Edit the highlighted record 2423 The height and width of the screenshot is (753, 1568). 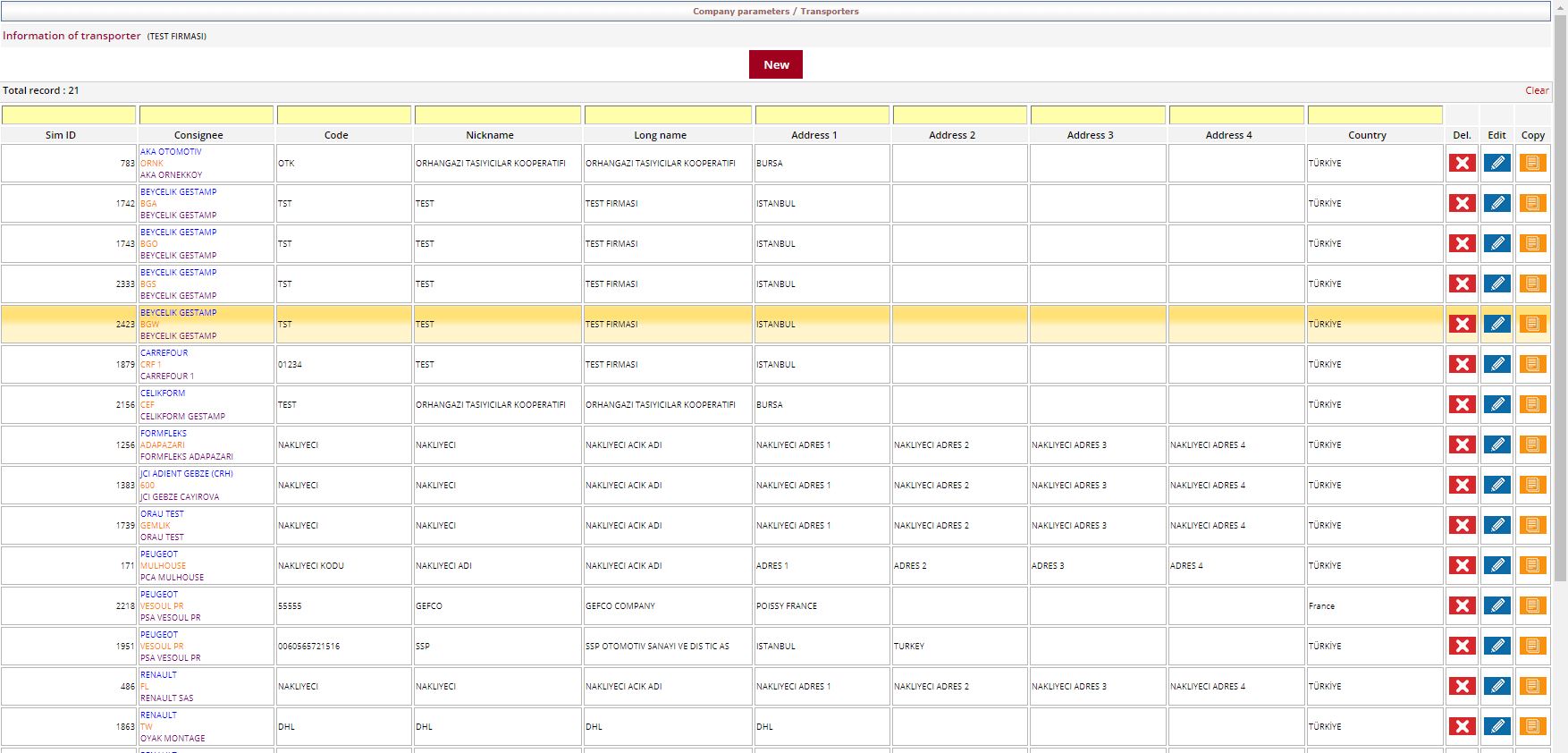1496,324
